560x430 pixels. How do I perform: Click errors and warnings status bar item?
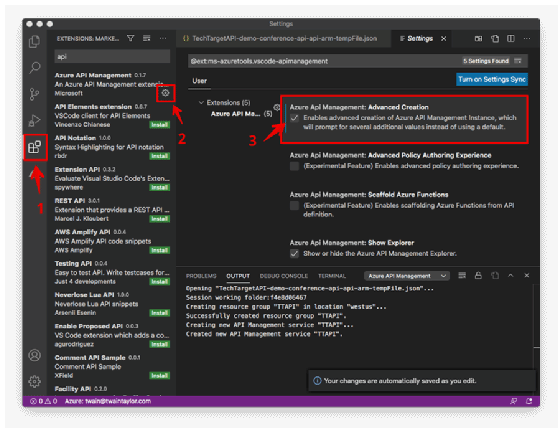[43, 401]
